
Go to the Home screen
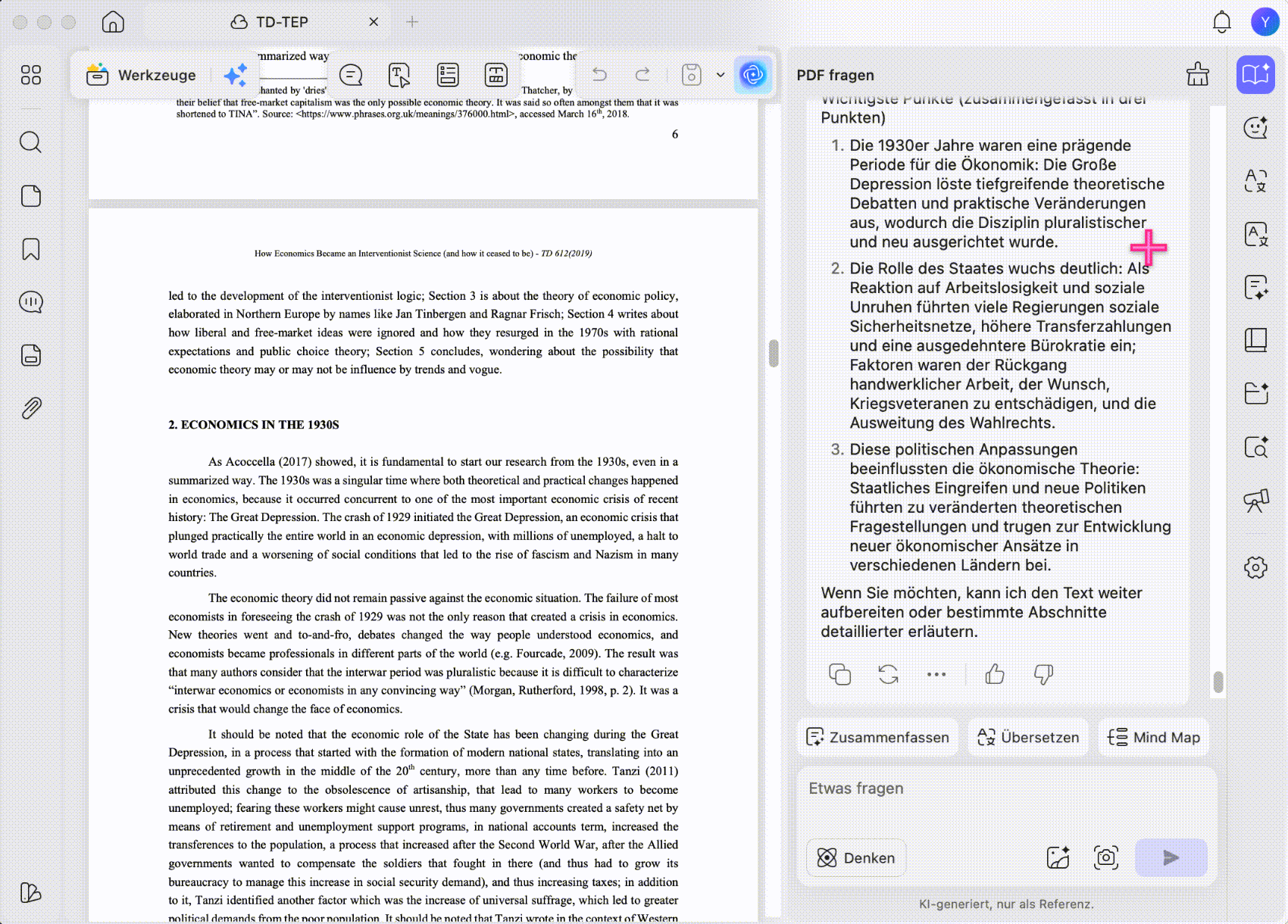point(113,22)
